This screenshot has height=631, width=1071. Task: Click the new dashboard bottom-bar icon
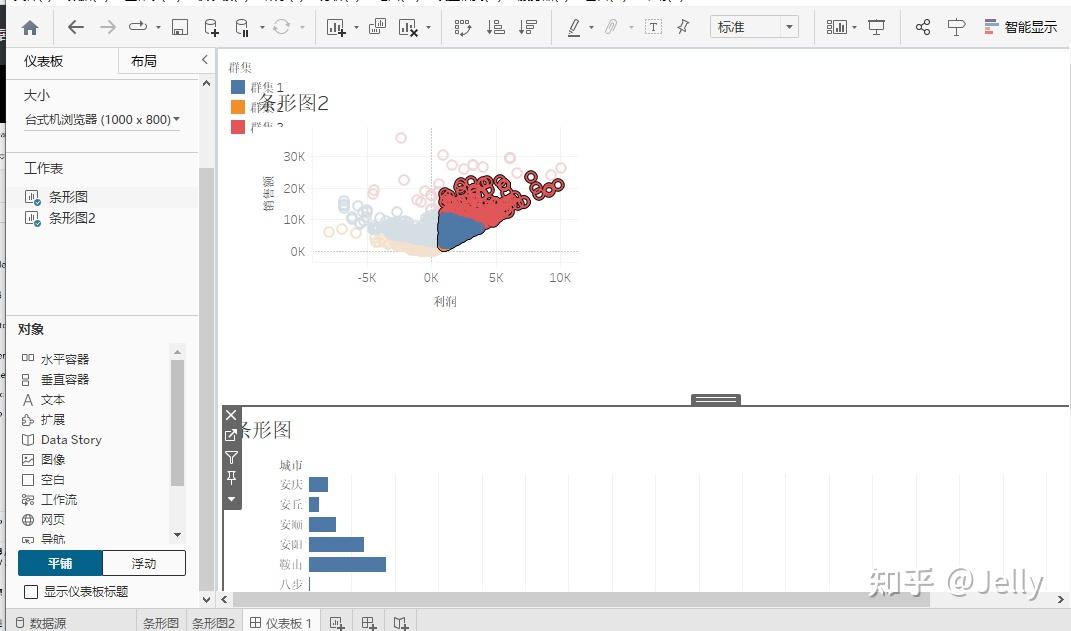click(x=369, y=622)
